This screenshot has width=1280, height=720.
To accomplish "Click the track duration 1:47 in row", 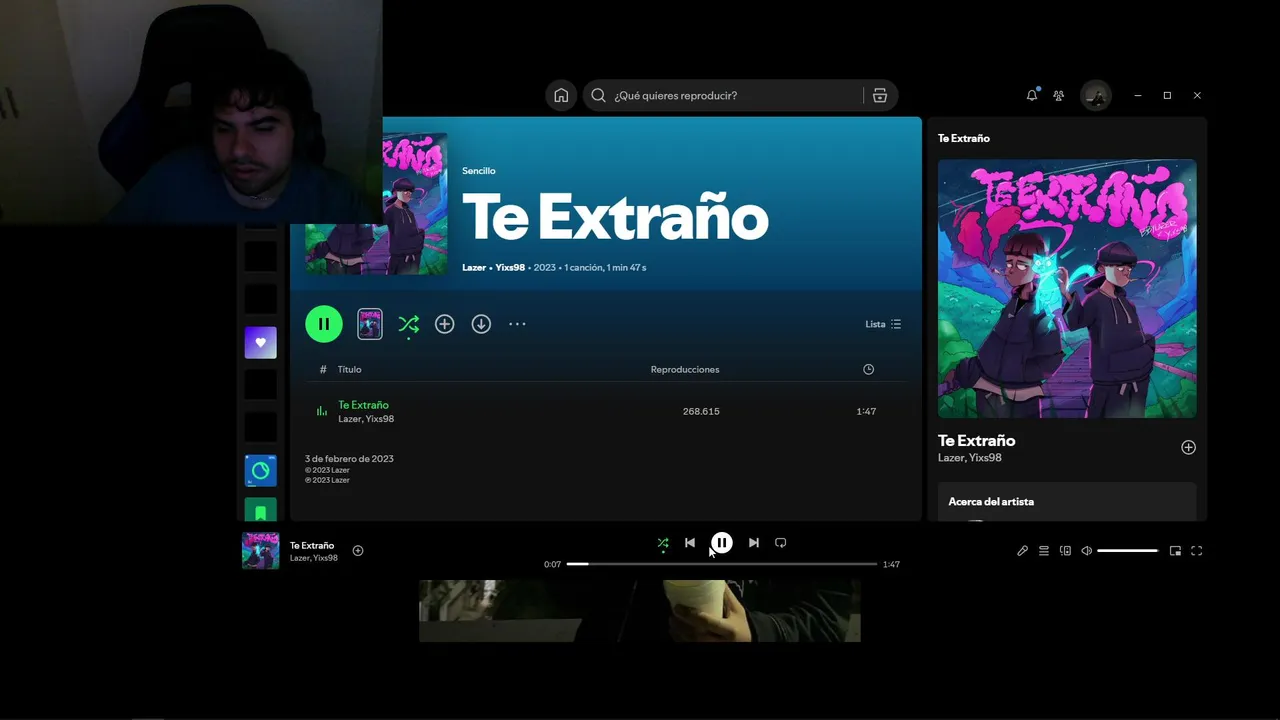I will [866, 411].
